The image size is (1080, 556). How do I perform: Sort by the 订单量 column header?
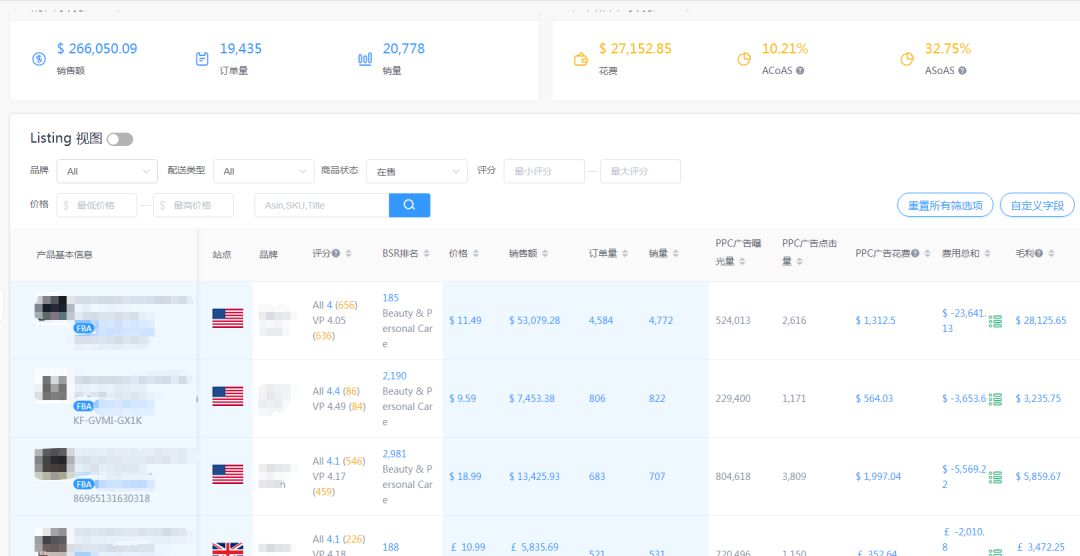click(622, 254)
